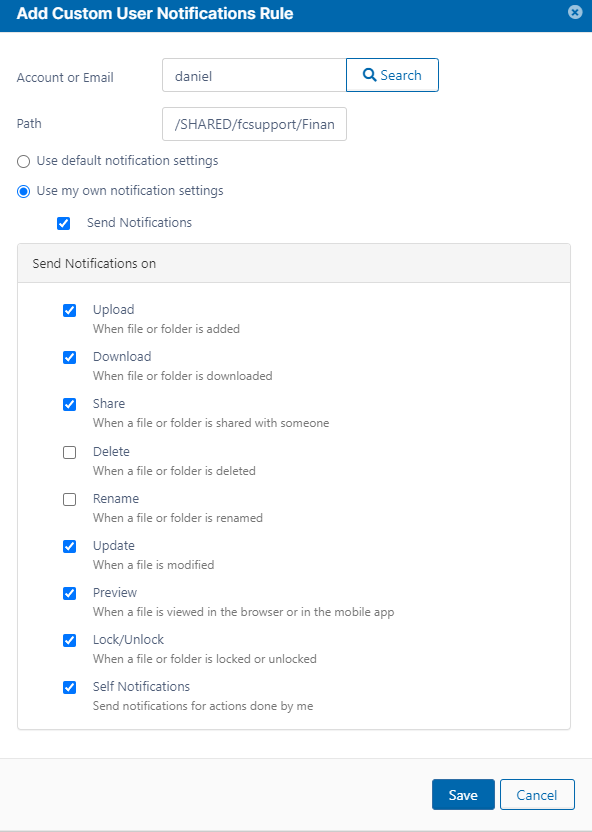Untick the Download notification checkbox
The width and height of the screenshot is (592, 832).
point(69,358)
